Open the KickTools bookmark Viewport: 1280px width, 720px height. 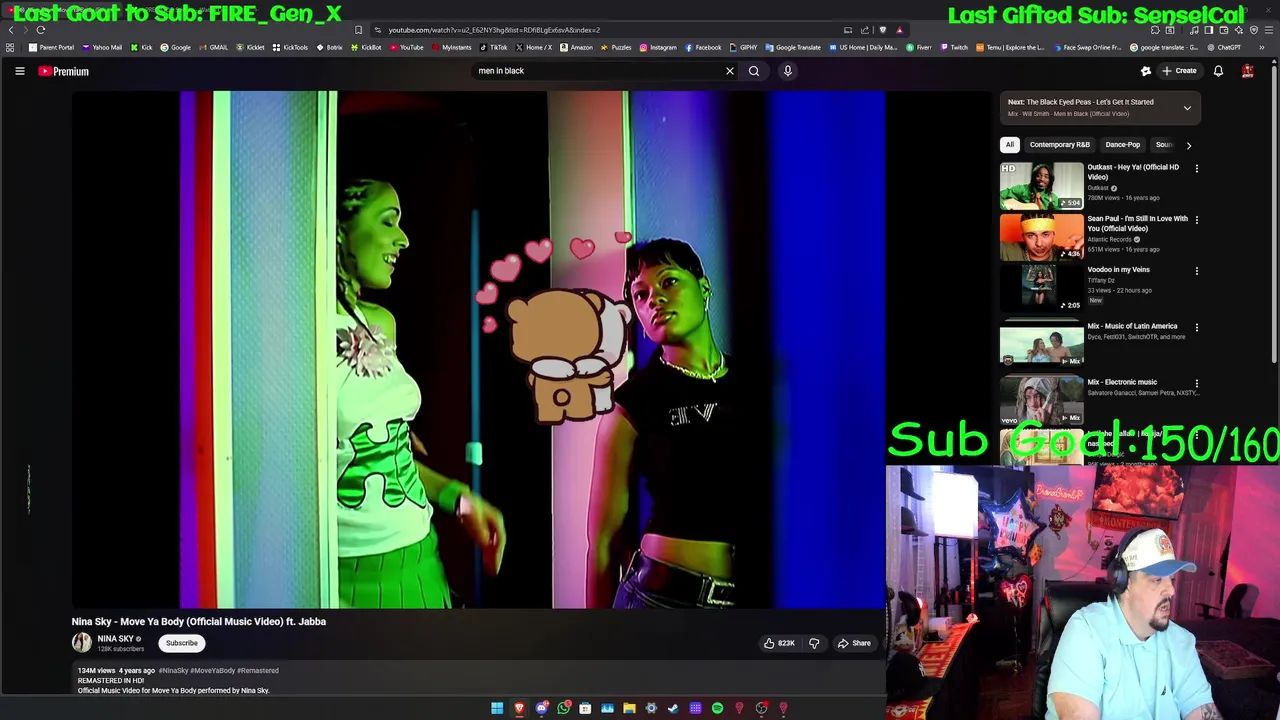(291, 47)
